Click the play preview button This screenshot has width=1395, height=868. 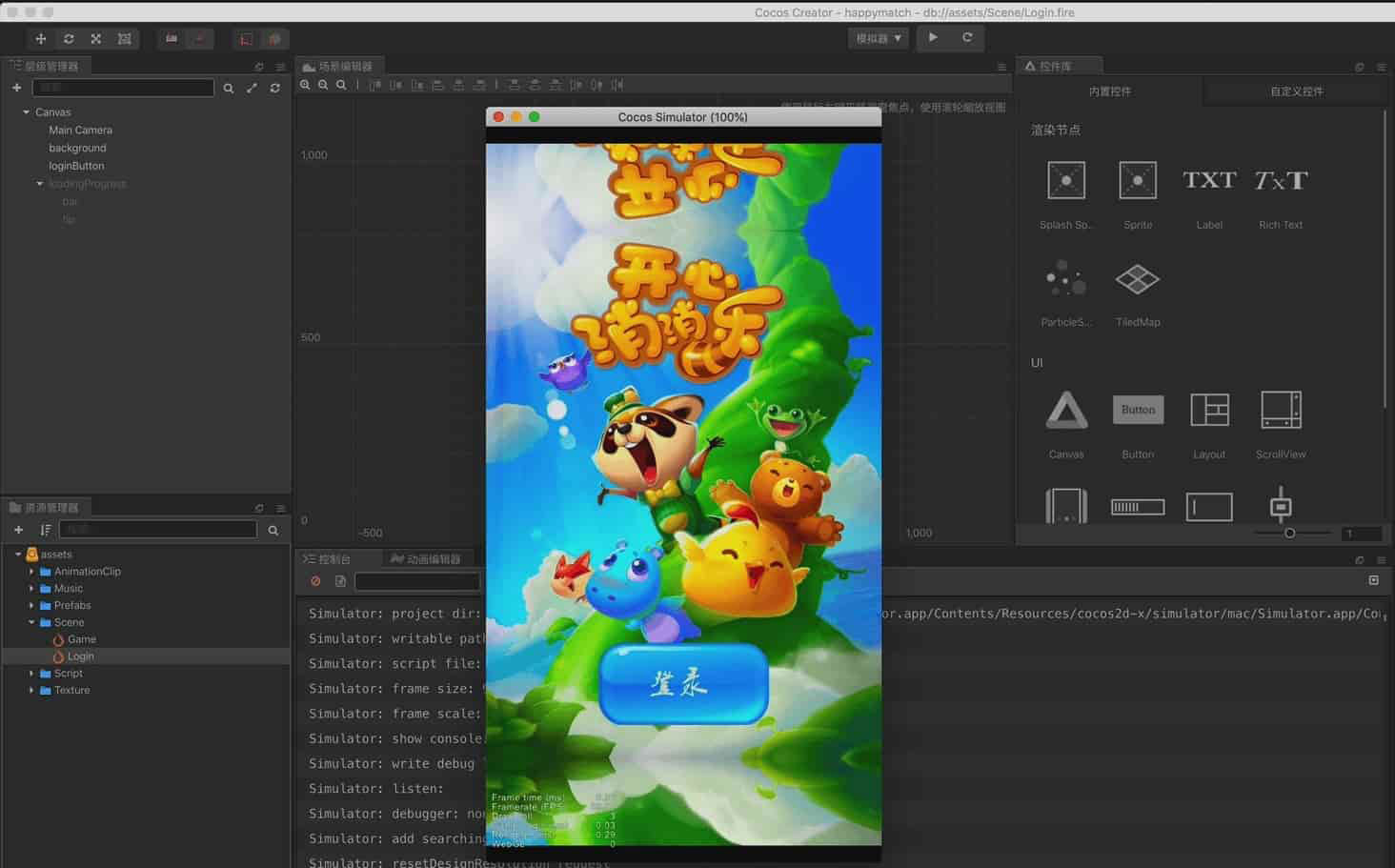coord(933,38)
